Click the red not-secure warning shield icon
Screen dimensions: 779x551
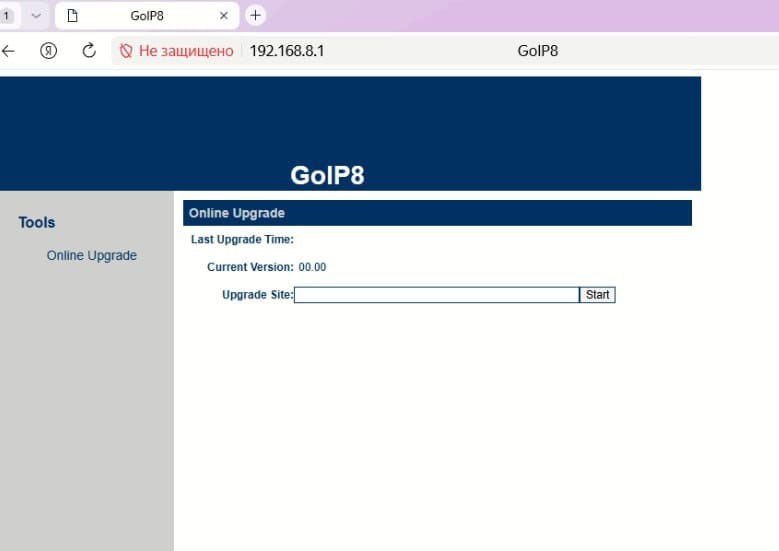tap(126, 51)
